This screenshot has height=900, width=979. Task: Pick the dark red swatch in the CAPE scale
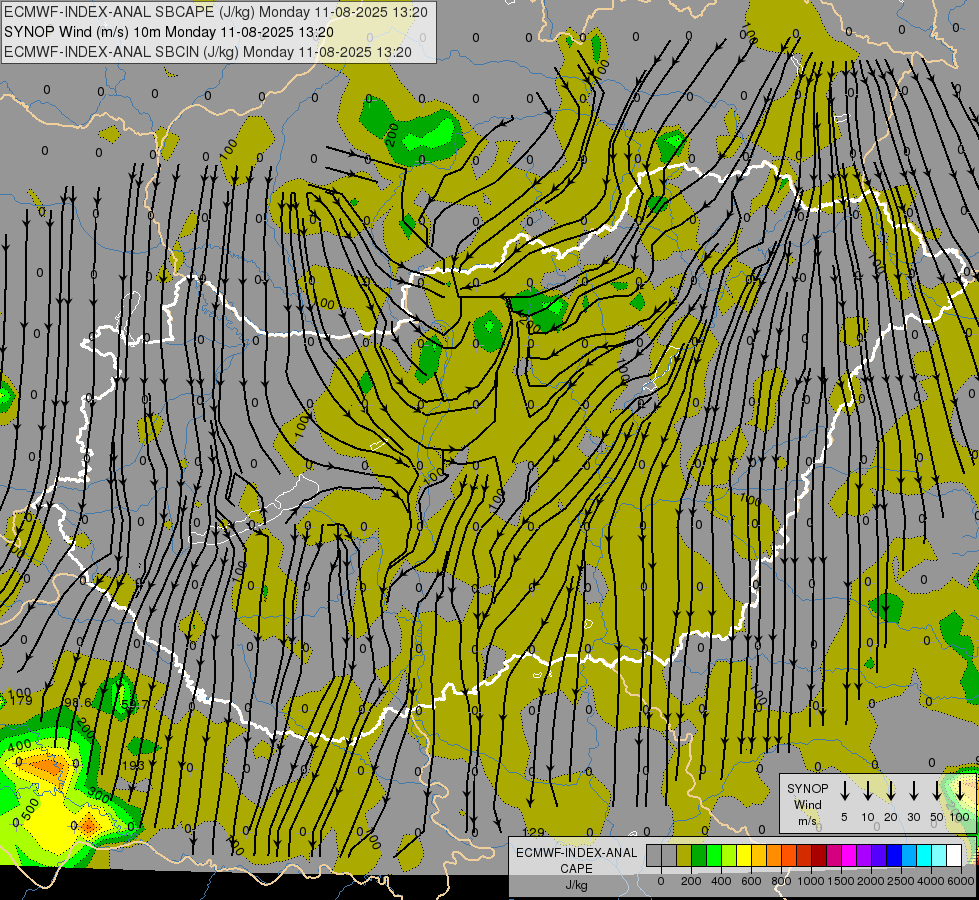tap(819, 855)
